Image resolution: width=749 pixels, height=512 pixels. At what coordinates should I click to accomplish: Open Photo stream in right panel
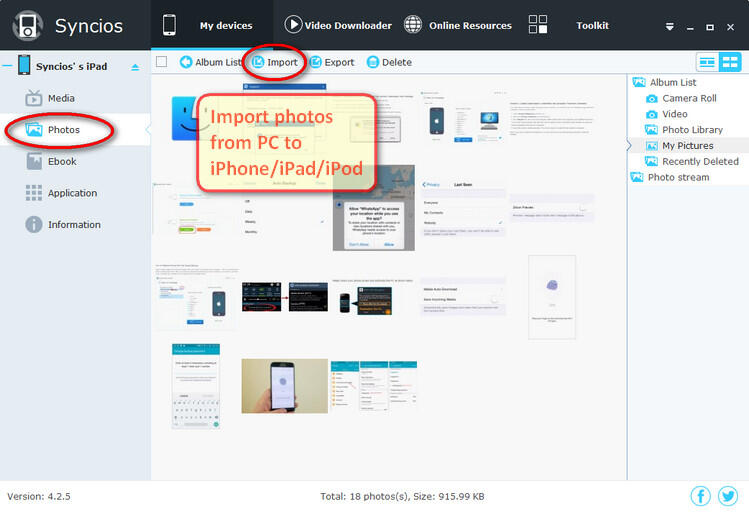pos(678,177)
